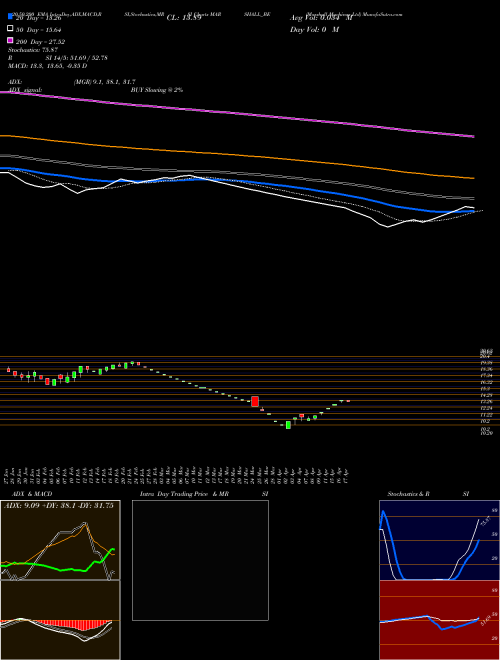This screenshot has width=500, height=660.
Task: Click the white 50 Day legend swatch
Action: [x=11, y=29]
